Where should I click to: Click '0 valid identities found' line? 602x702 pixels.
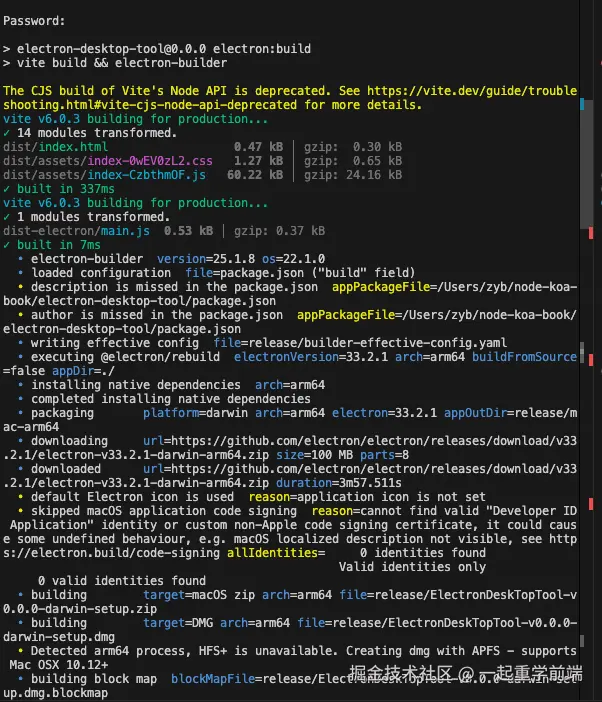(122, 581)
